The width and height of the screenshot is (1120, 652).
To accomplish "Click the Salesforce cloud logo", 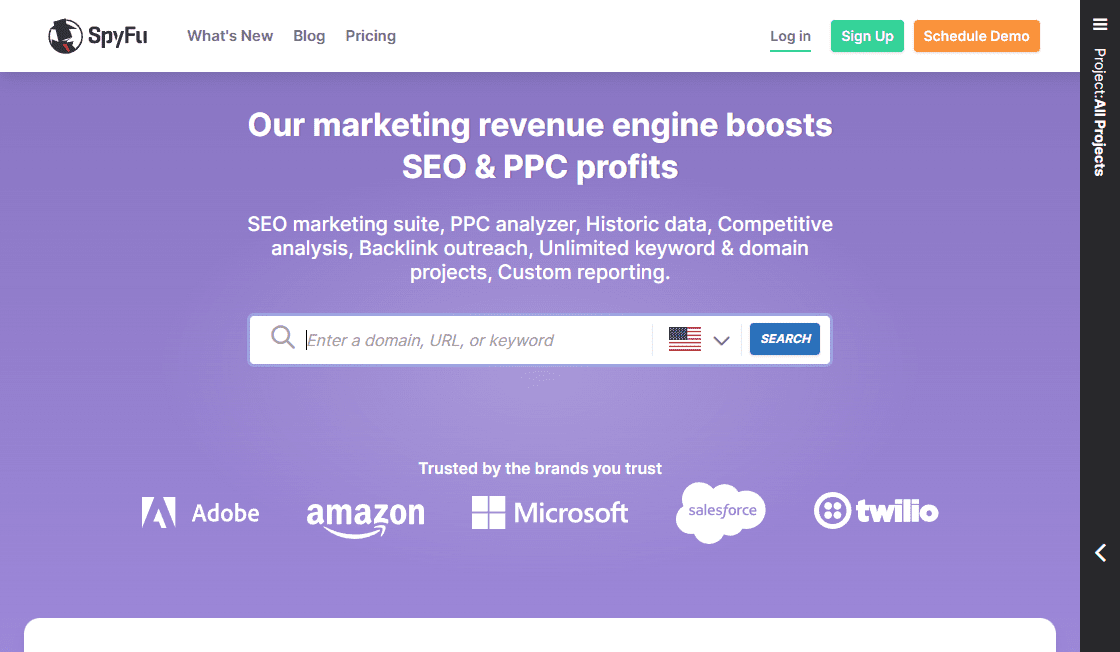I will point(720,511).
